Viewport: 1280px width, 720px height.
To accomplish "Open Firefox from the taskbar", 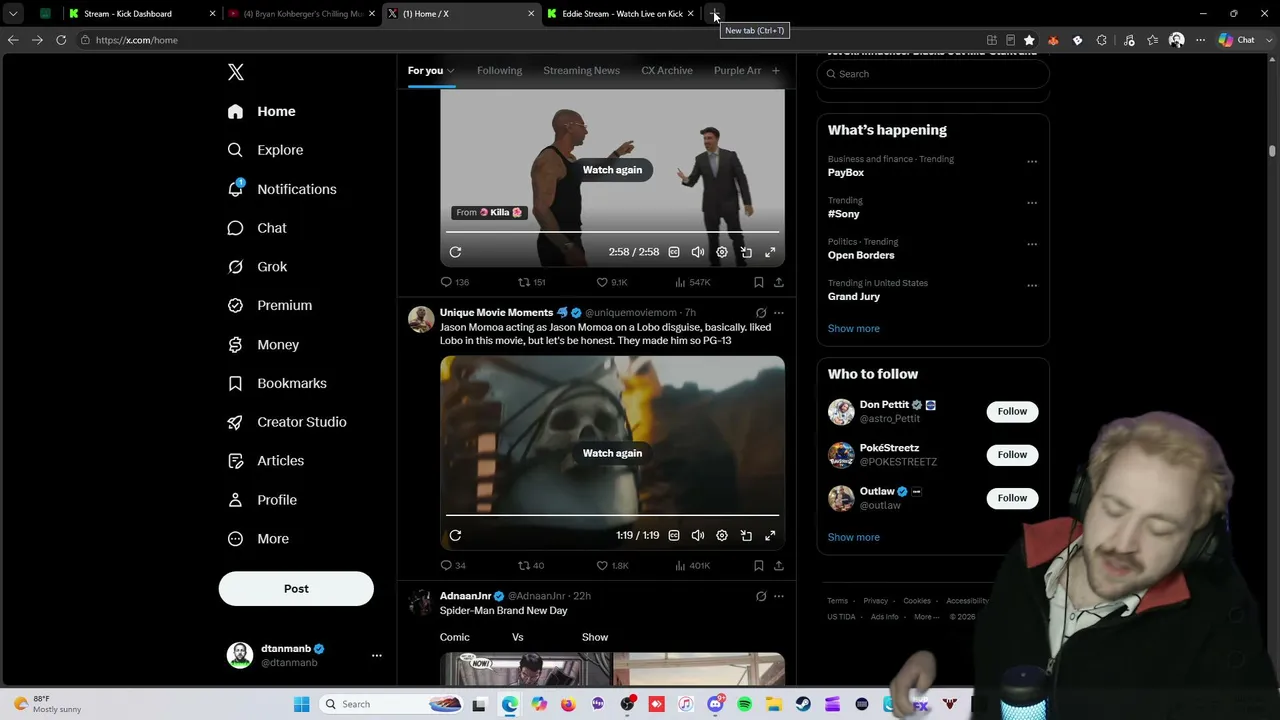I will click(x=568, y=704).
